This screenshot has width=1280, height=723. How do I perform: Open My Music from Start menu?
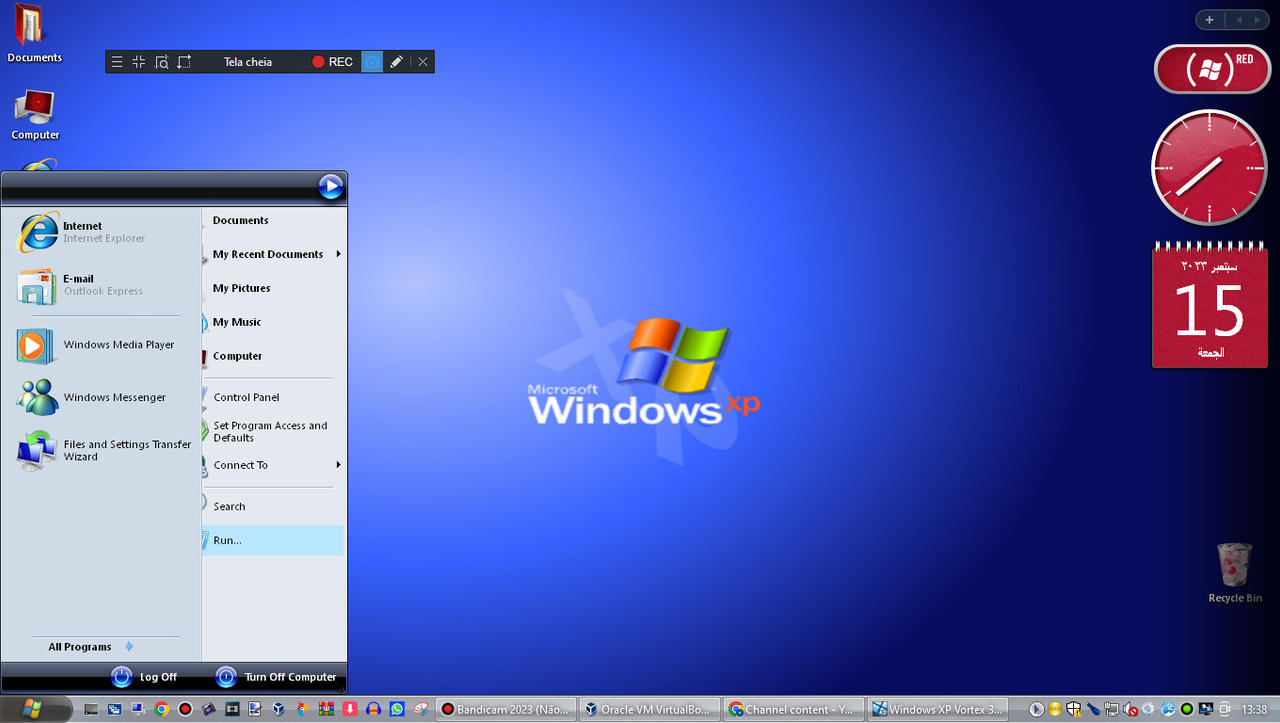coord(273,322)
